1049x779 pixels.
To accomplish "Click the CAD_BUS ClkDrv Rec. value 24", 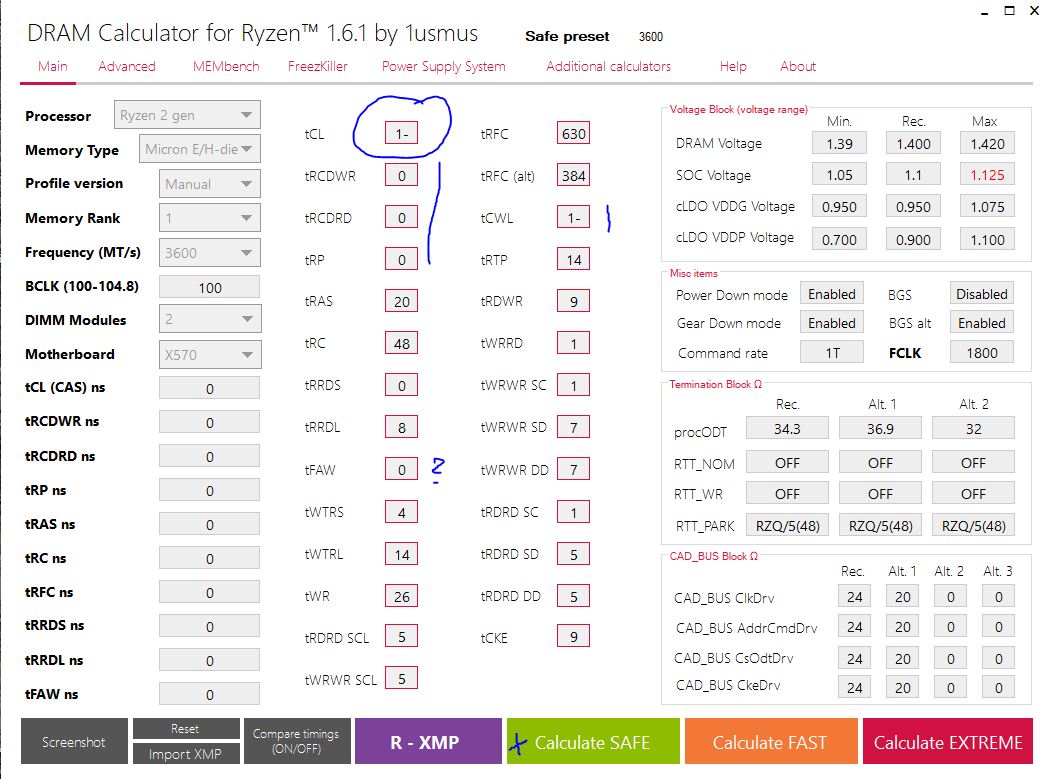I will (x=854, y=596).
